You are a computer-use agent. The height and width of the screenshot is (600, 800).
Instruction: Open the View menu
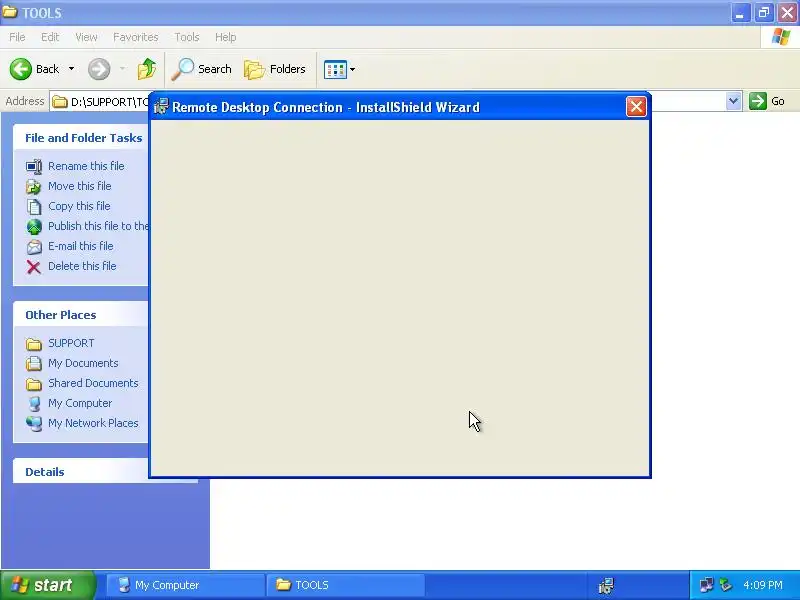point(86,37)
